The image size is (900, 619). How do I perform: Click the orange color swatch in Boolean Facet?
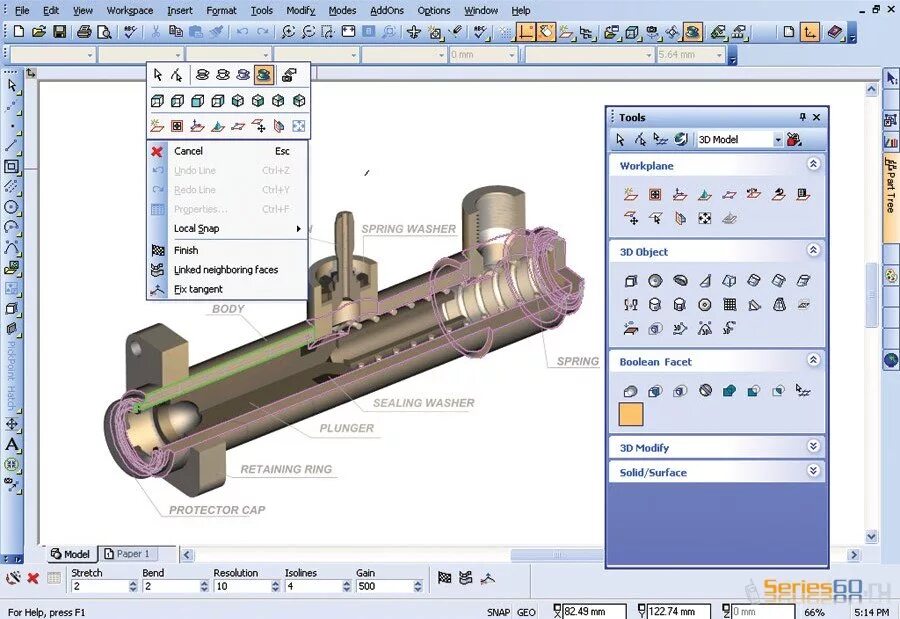(x=631, y=415)
